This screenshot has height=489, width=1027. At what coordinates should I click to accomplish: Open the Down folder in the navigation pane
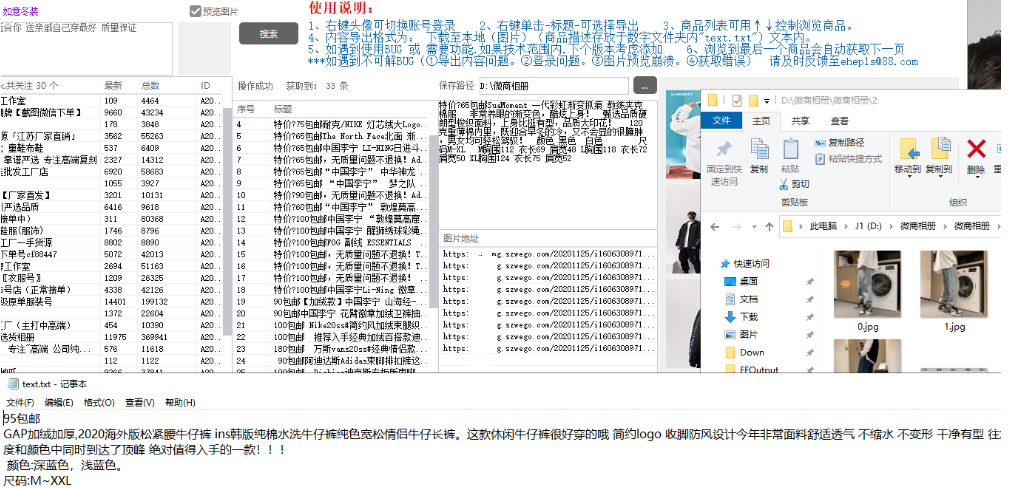coord(751,352)
